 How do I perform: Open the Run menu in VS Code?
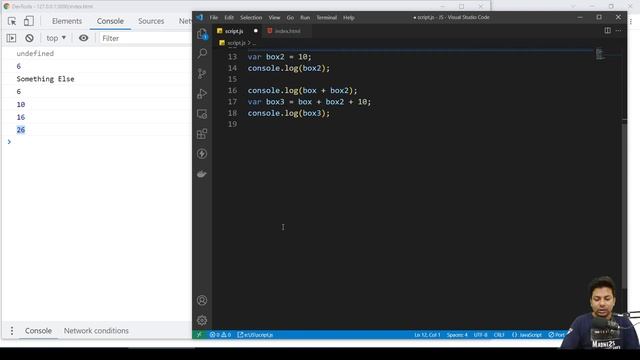point(305,18)
